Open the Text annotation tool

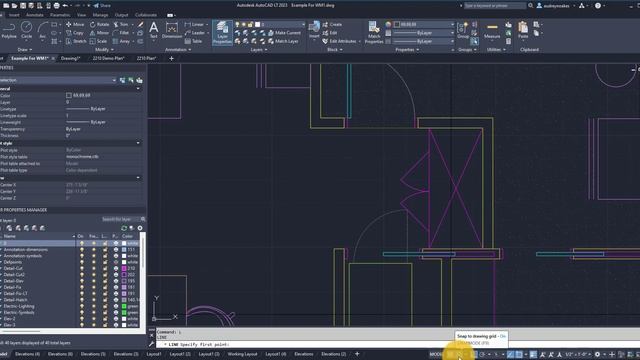pyautogui.click(x=153, y=30)
